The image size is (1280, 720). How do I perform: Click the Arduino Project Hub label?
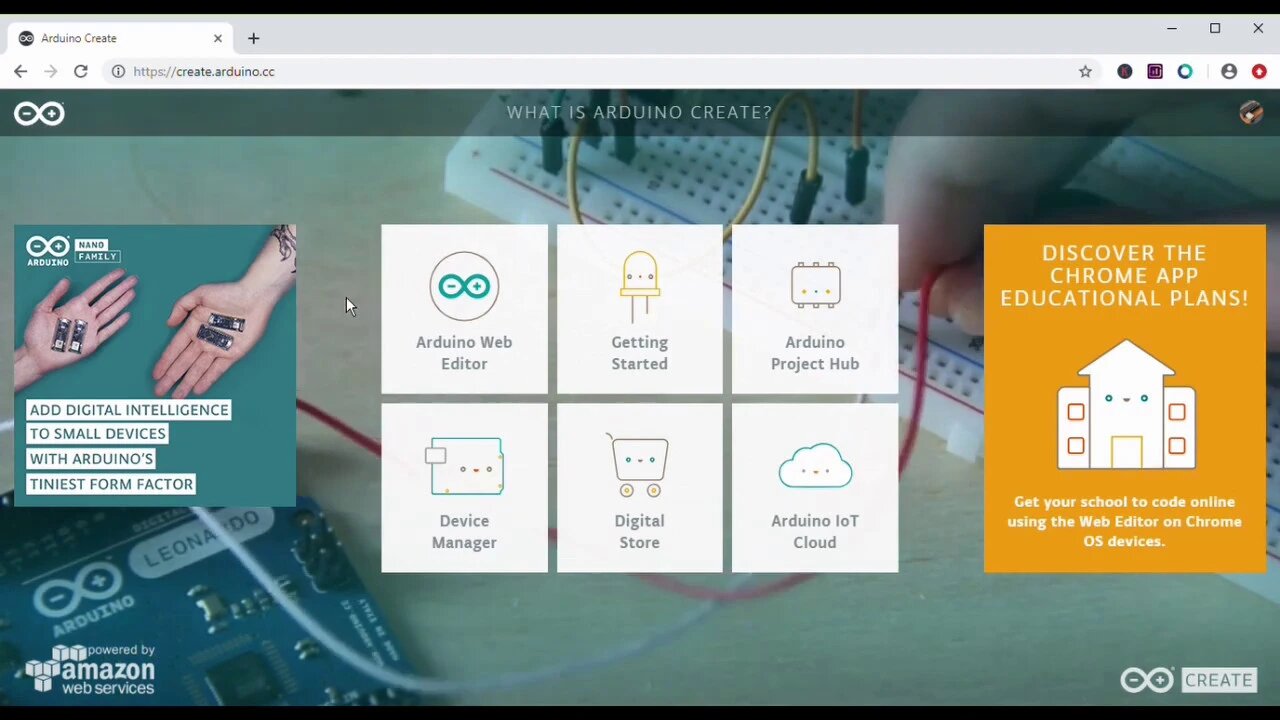pyautogui.click(x=815, y=353)
